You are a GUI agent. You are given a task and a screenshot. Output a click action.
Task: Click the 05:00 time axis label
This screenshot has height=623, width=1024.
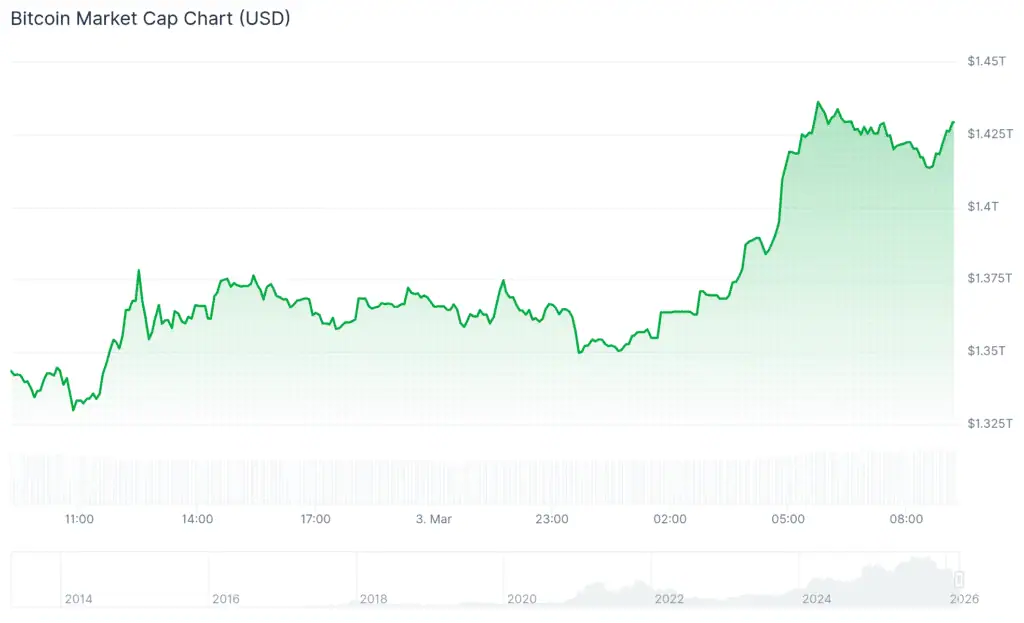[x=788, y=519]
